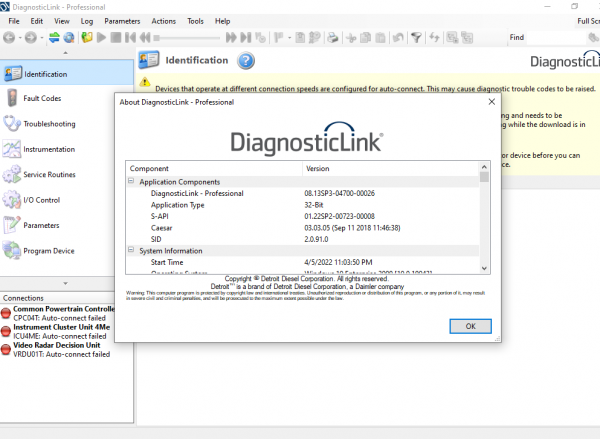Open the Tools menu

click(195, 21)
